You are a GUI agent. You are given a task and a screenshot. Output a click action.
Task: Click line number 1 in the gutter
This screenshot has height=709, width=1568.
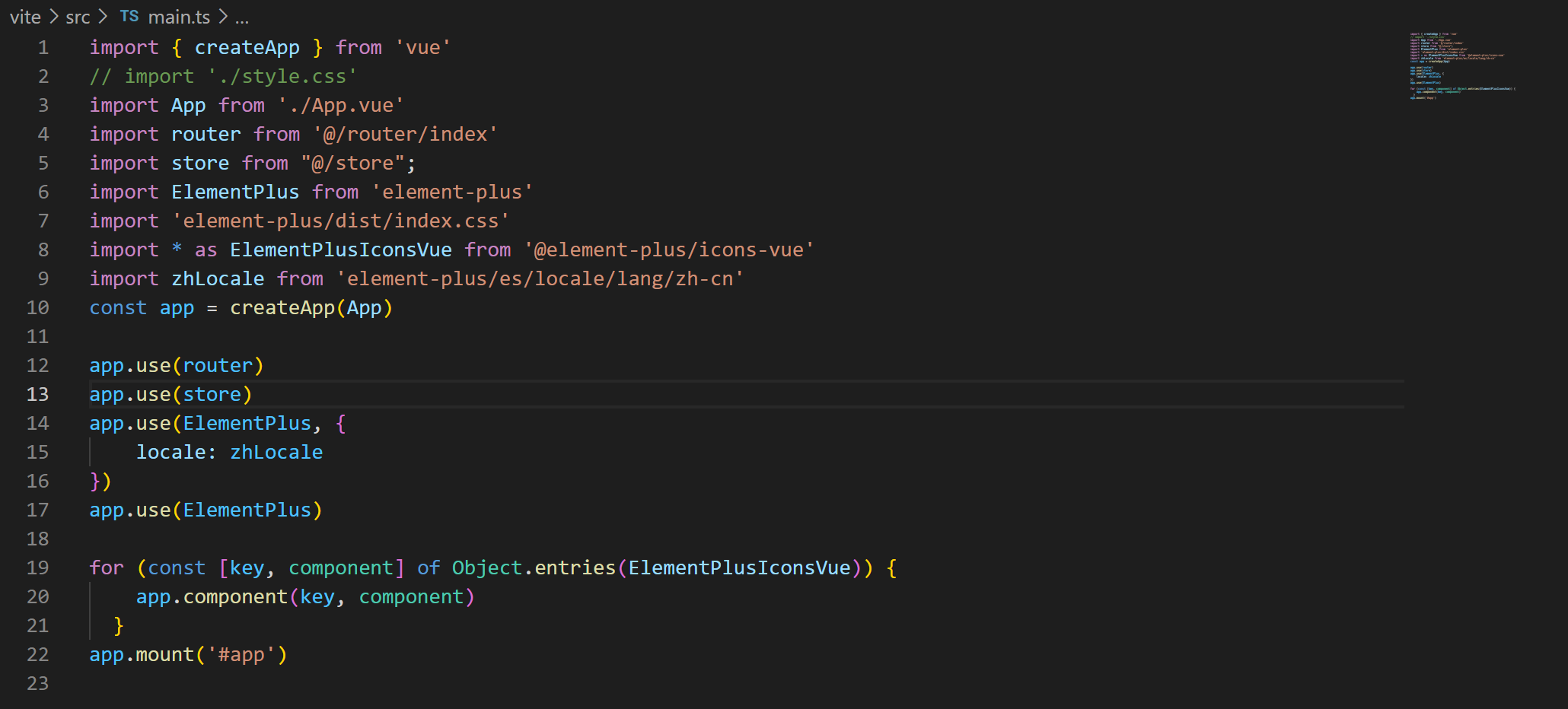point(43,47)
